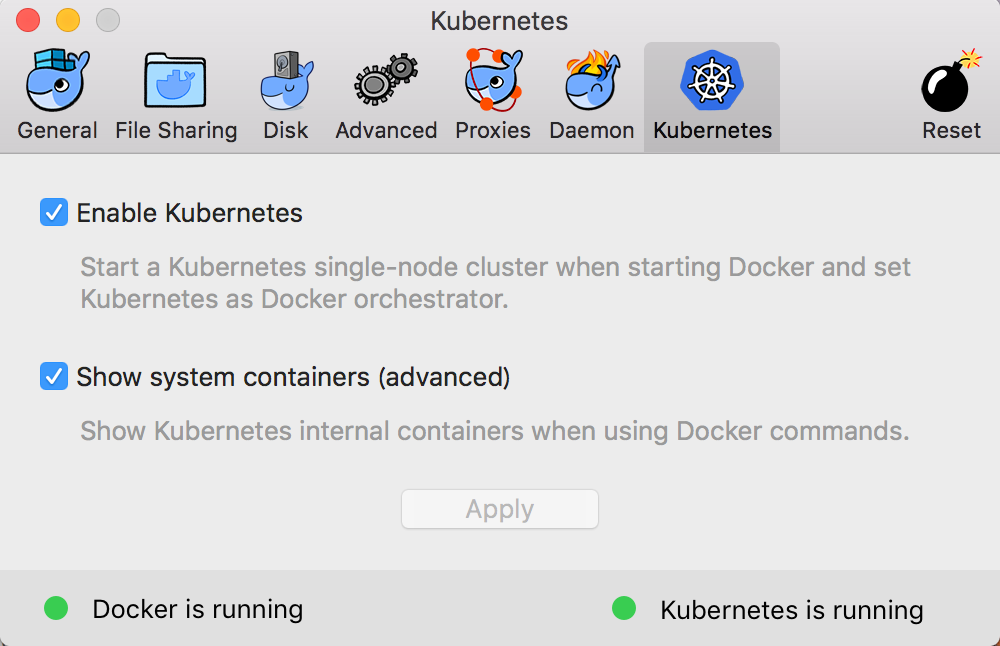Click the Reset bomb icon
Screen dimensions: 1000x646
pos(951,81)
